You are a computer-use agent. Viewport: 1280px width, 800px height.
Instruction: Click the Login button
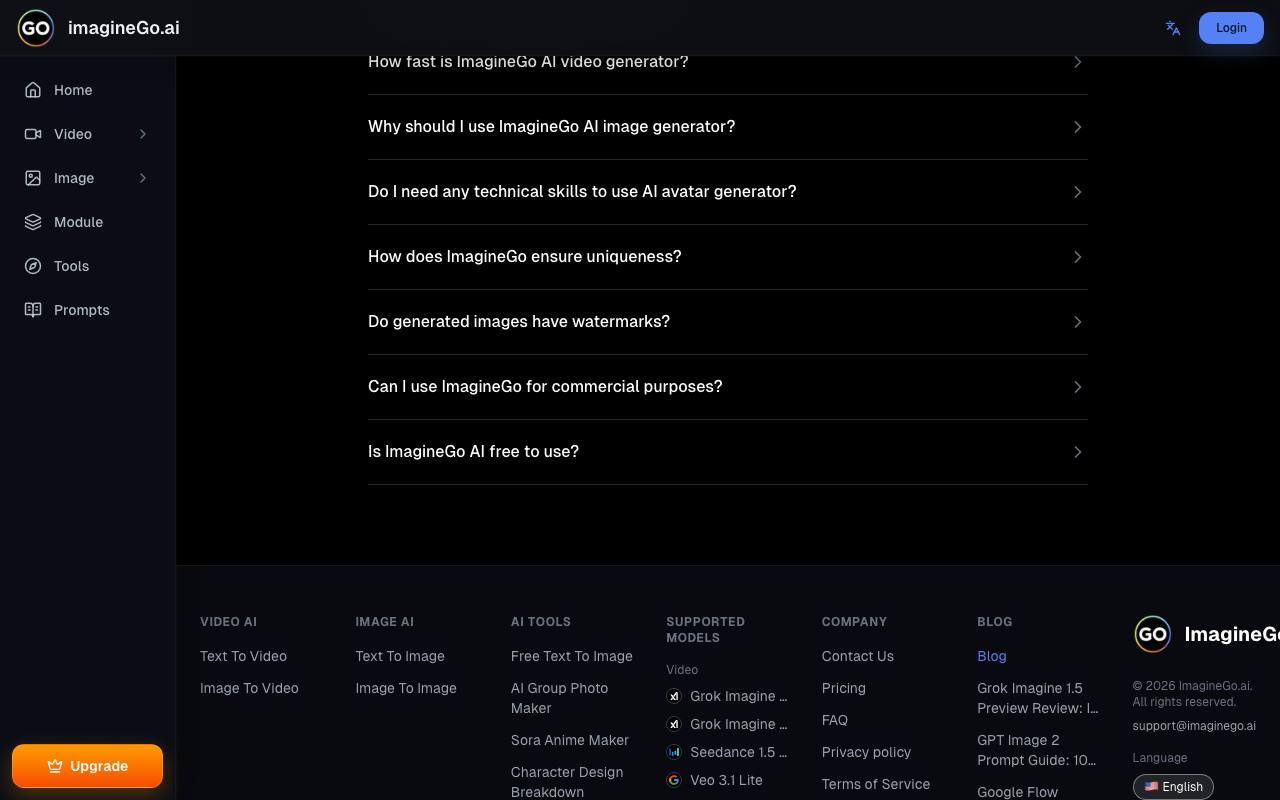tap(1231, 28)
